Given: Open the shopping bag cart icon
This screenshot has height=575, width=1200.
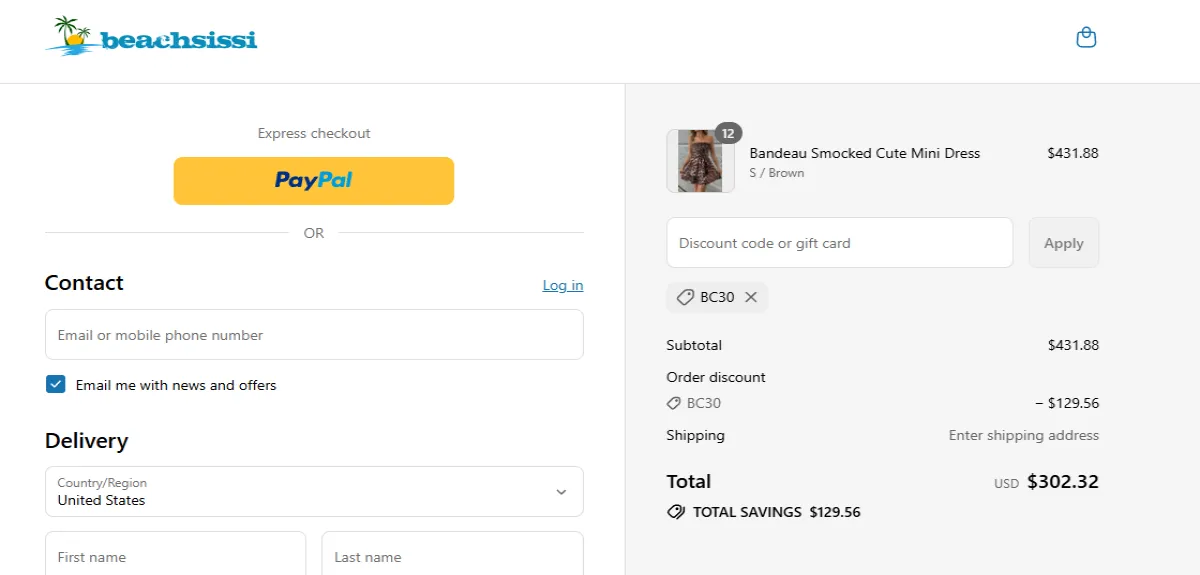Looking at the screenshot, I should (x=1086, y=38).
